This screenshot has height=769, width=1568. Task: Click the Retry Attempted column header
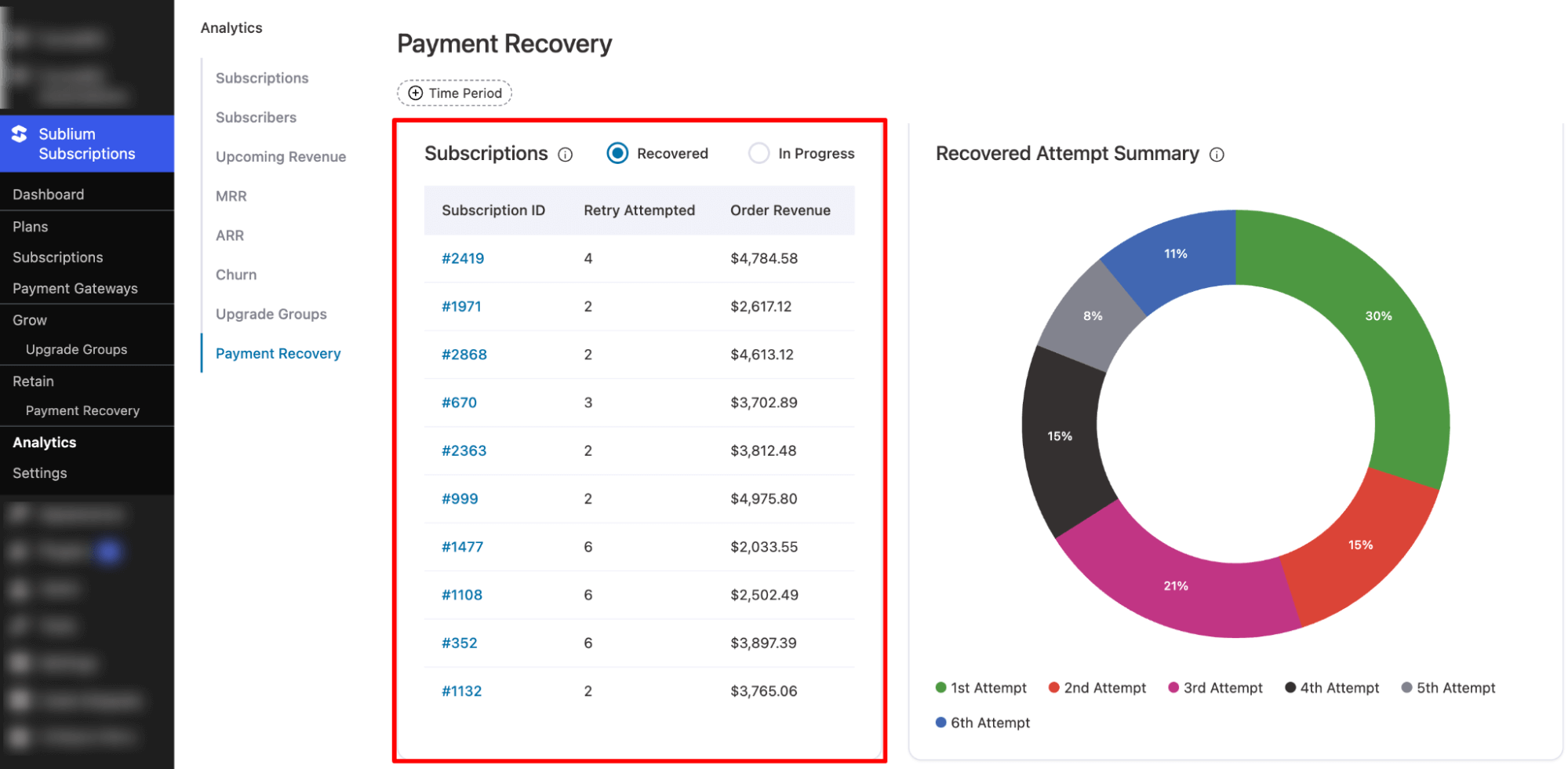point(639,210)
